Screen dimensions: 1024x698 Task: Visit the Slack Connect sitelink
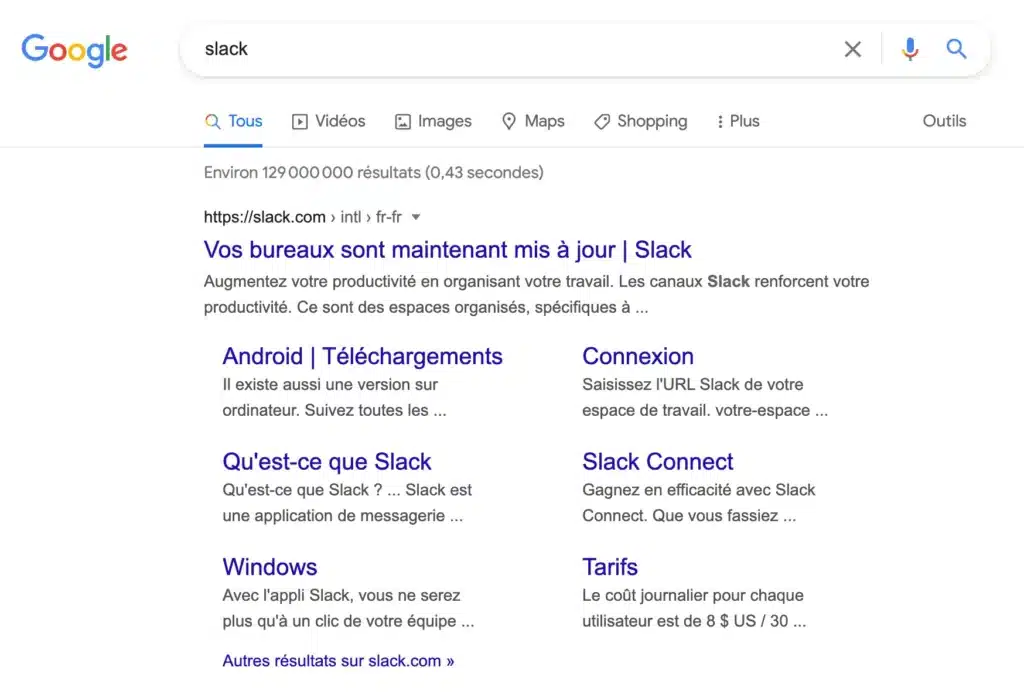(657, 462)
